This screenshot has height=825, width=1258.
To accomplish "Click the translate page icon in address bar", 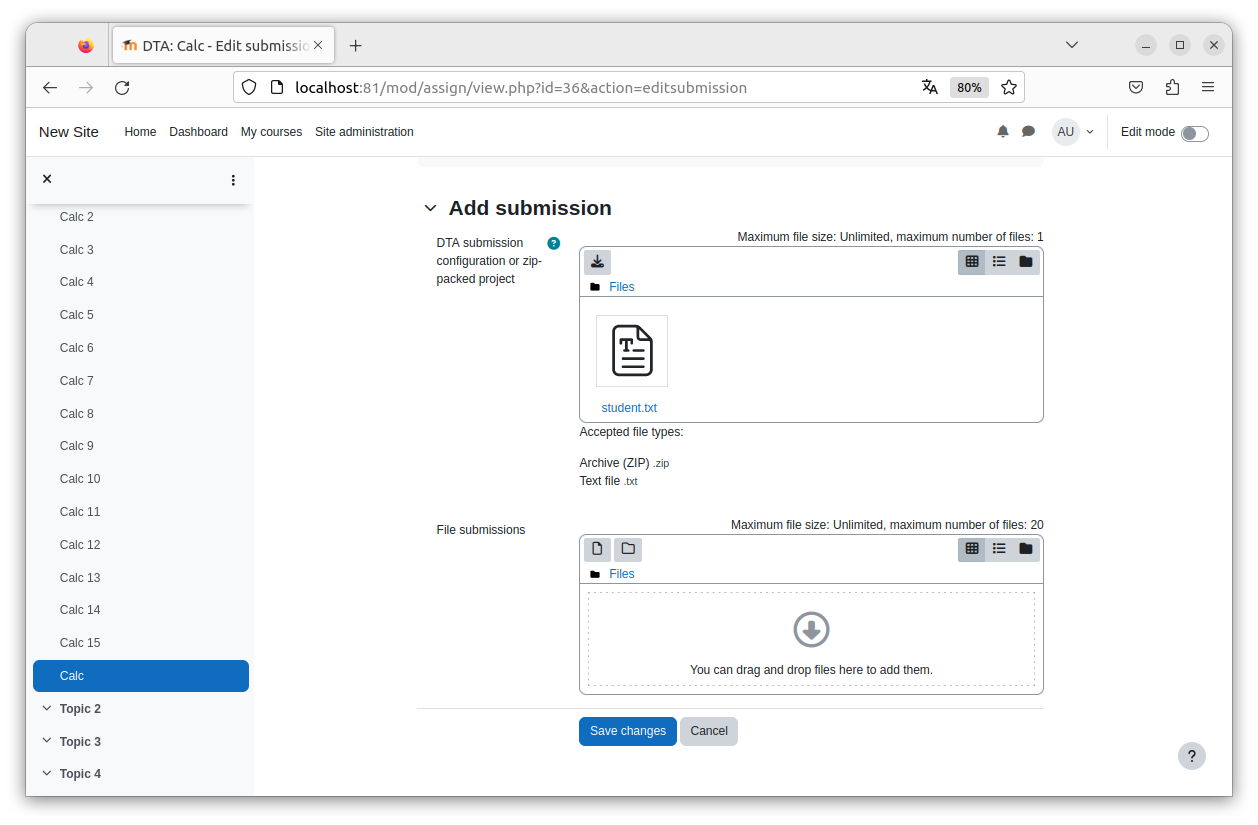I will (x=930, y=87).
